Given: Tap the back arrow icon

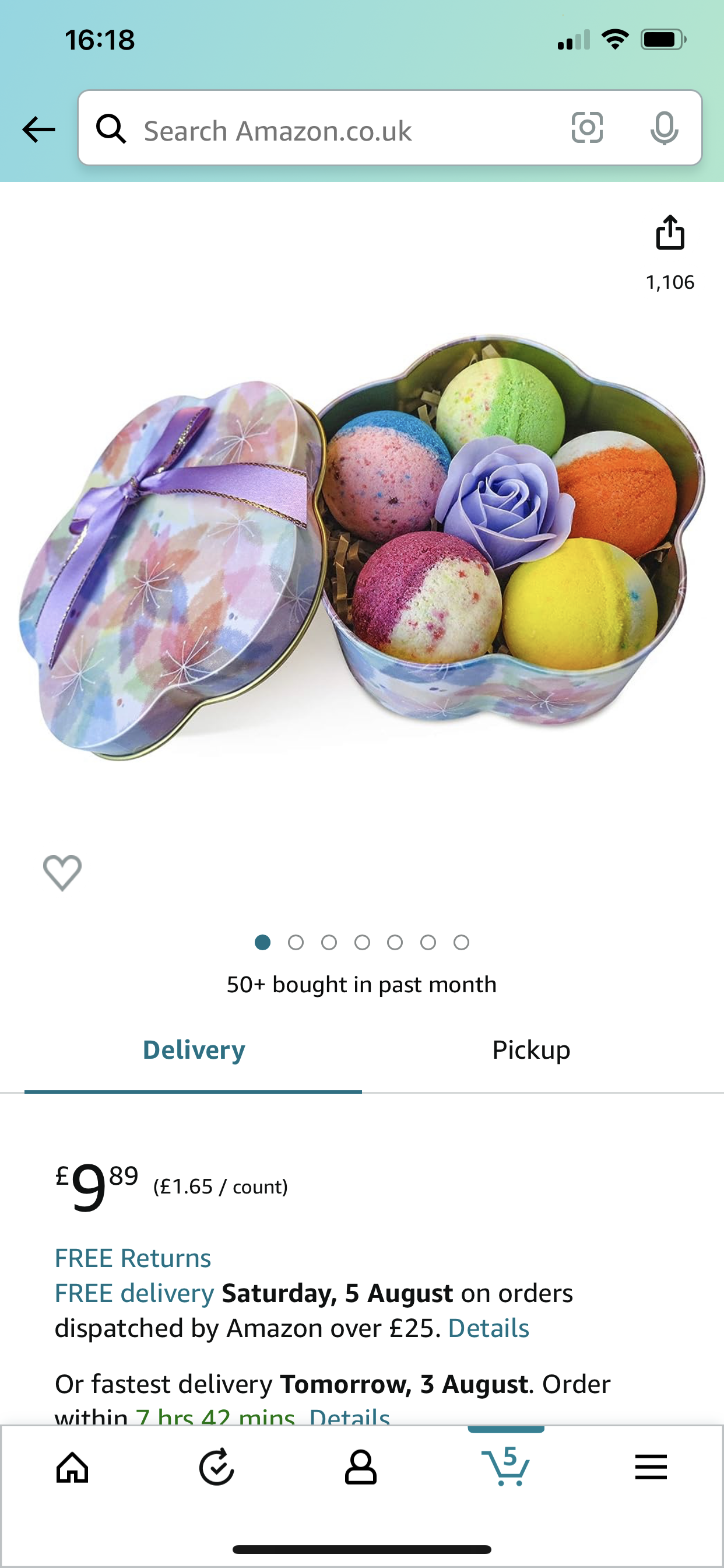Looking at the screenshot, I should (x=39, y=129).
